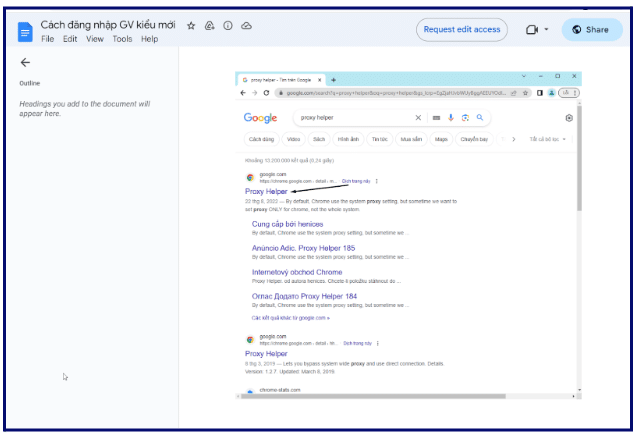
Task: Open the Google Docs home icon
Action: pyautogui.click(x=25, y=31)
